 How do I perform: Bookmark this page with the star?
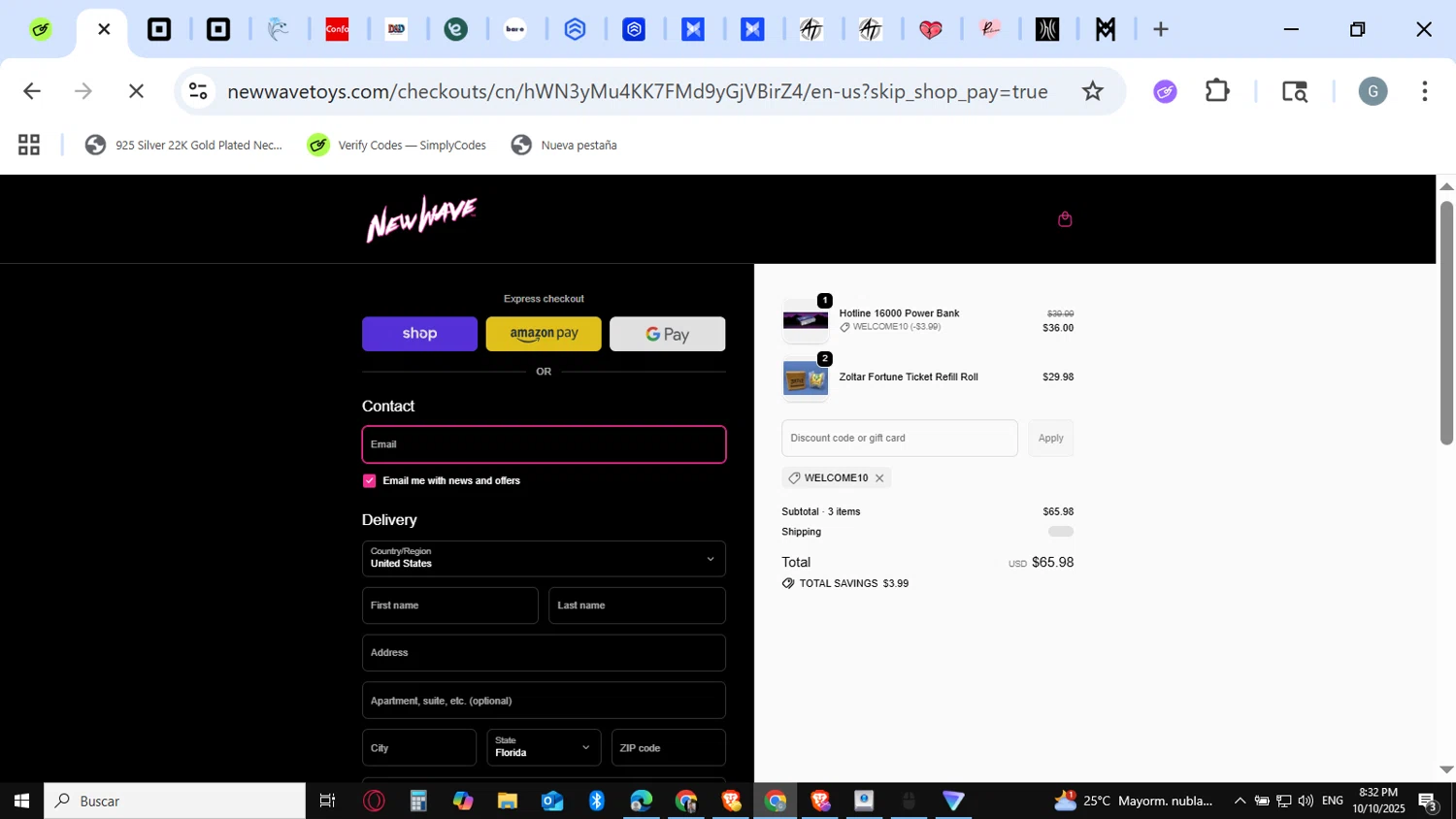coord(1093,91)
